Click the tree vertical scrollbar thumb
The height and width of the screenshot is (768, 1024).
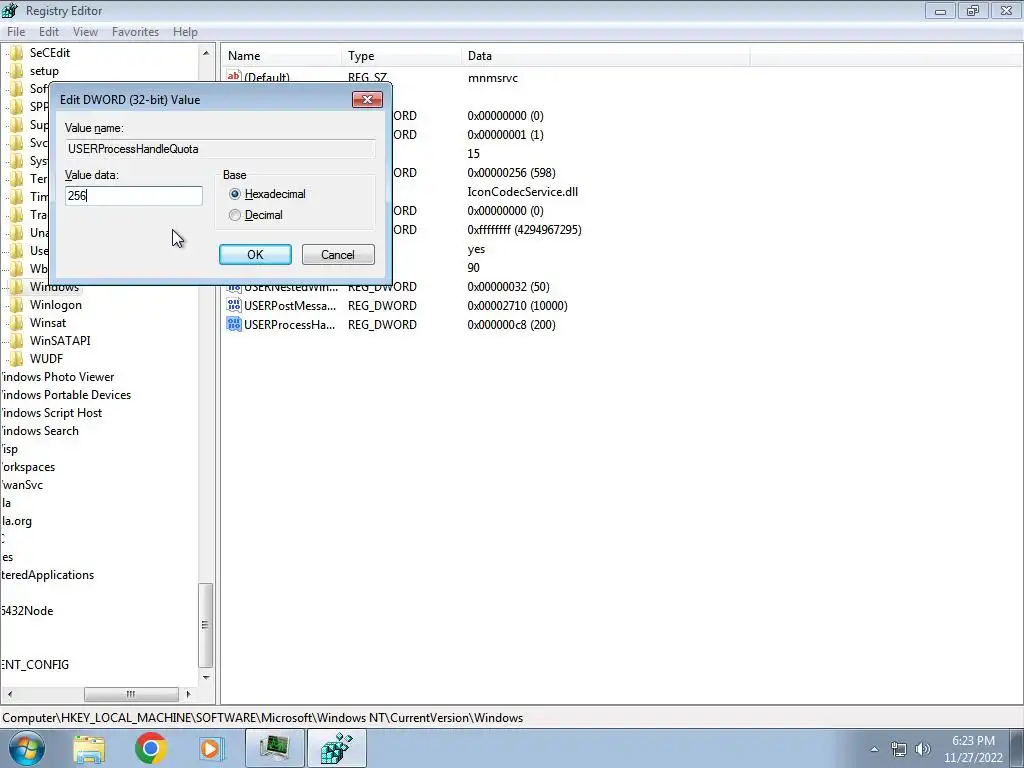(x=206, y=625)
